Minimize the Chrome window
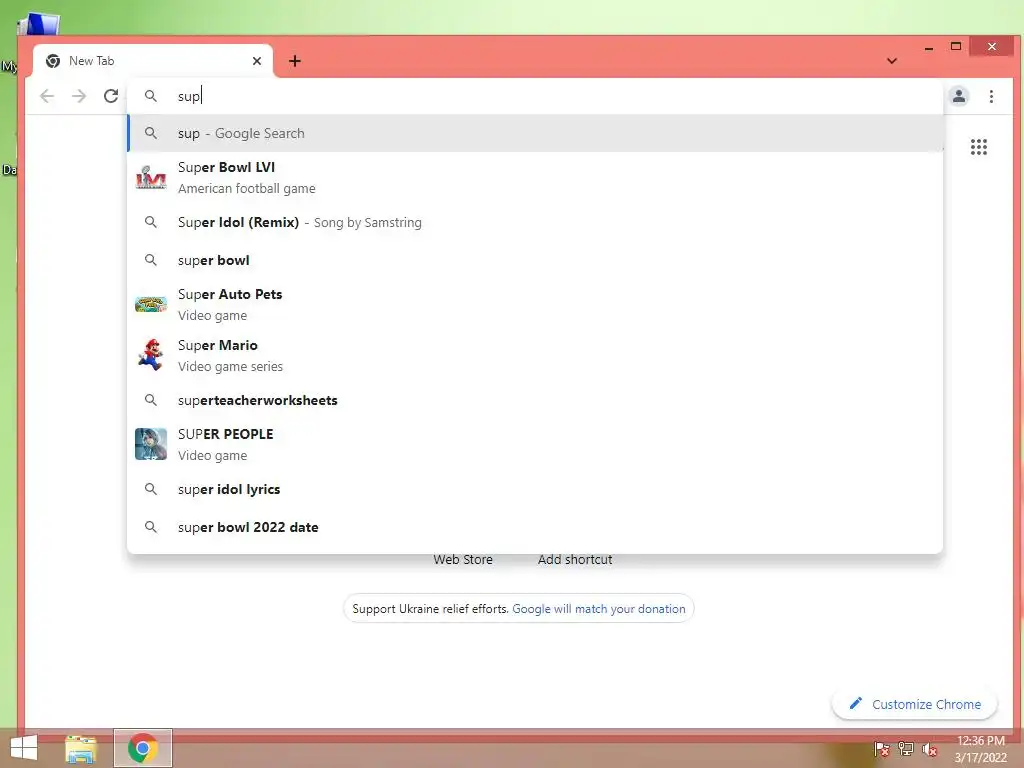1024x768 pixels. click(x=929, y=47)
